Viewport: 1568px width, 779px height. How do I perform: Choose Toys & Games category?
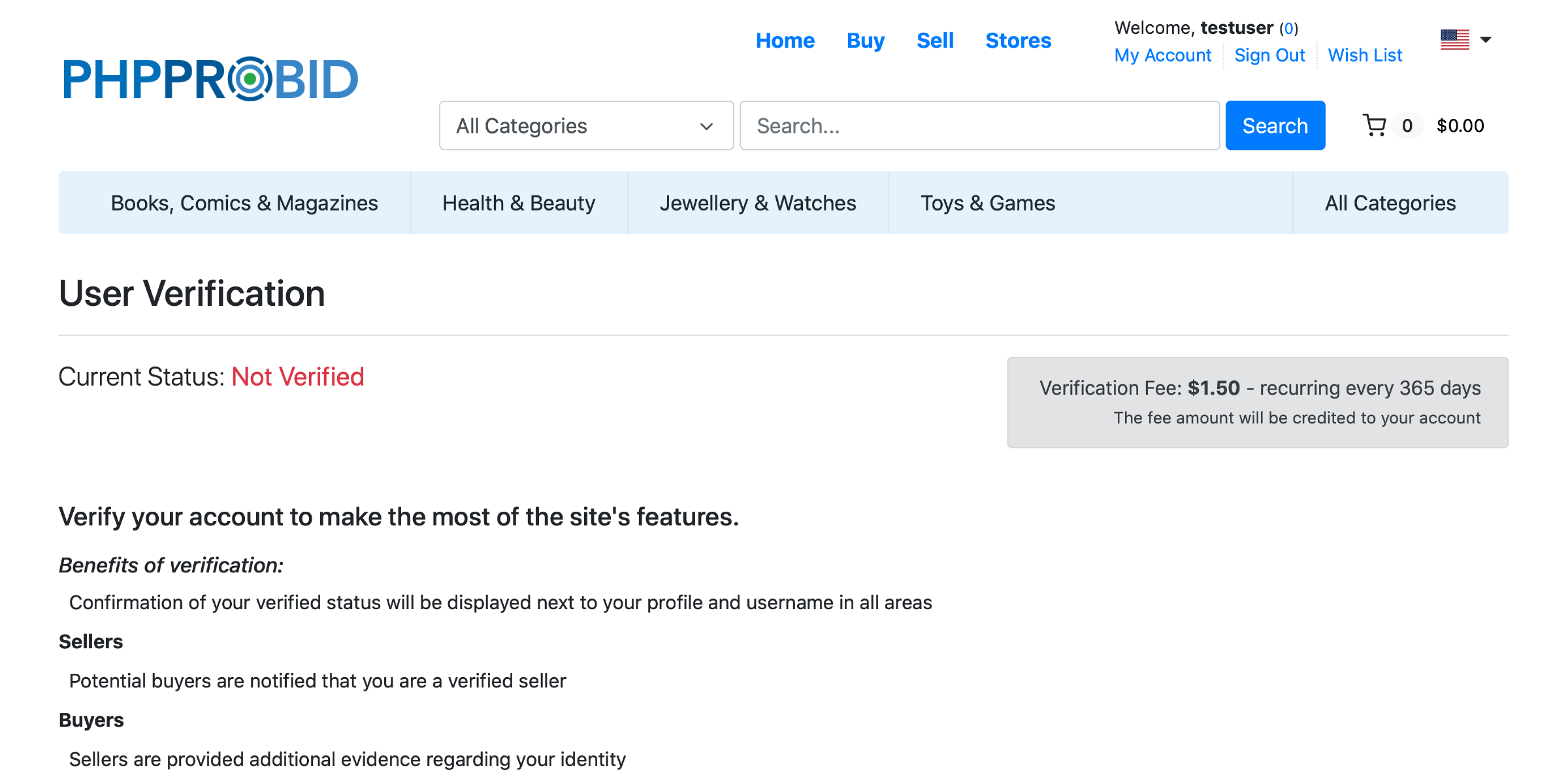pyautogui.click(x=988, y=203)
